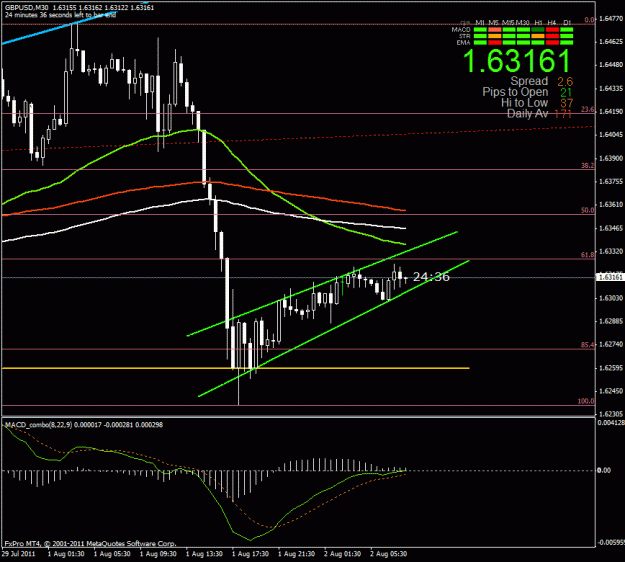Click the 85.4 Fibonacci level label
The width and height of the screenshot is (625, 562).
tap(588, 345)
